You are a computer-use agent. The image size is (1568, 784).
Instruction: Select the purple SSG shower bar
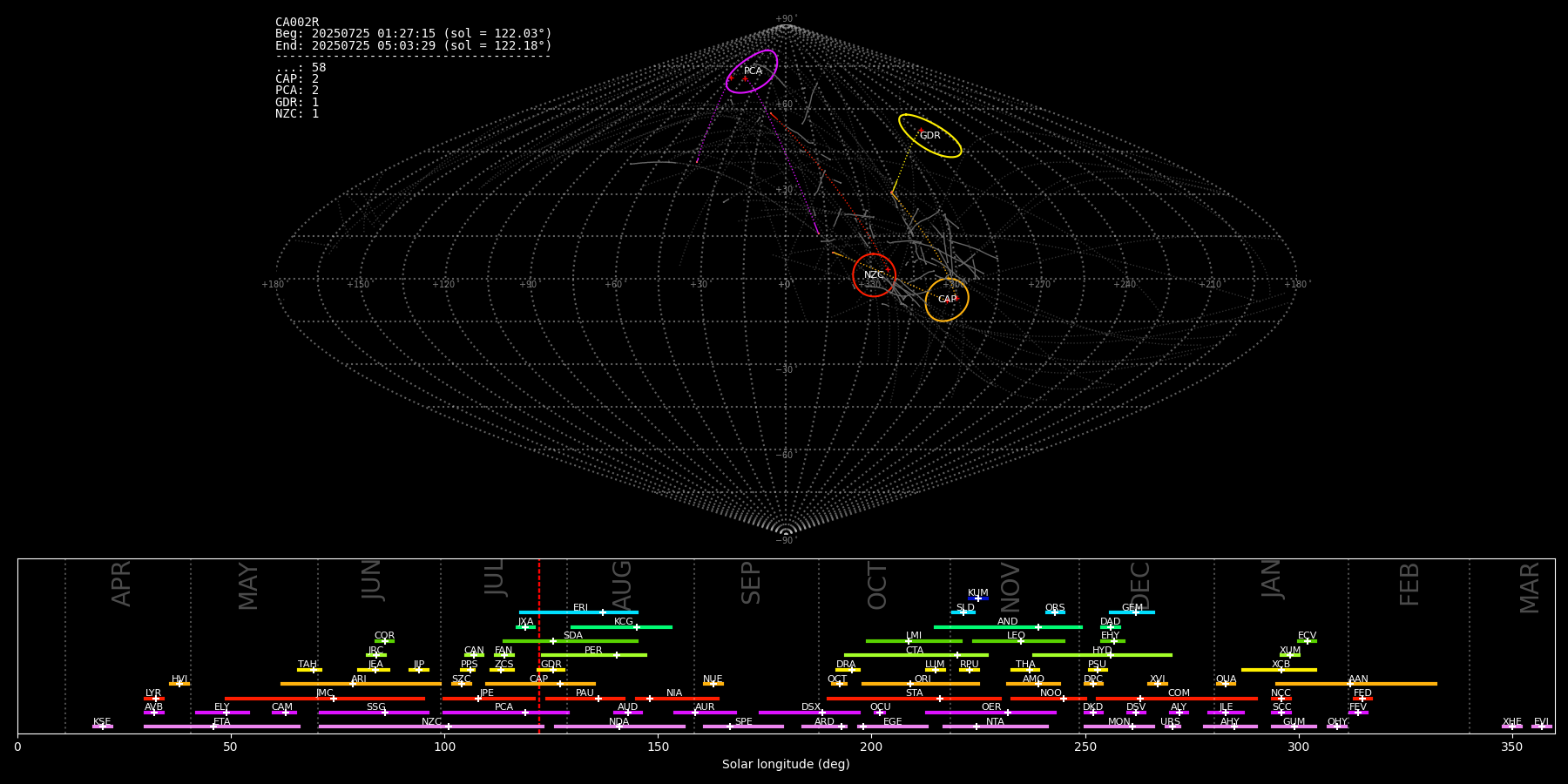coord(374,713)
